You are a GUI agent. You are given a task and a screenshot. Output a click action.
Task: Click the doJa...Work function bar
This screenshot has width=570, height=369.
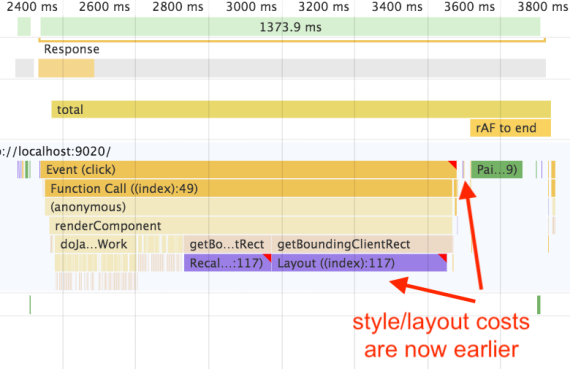96,244
